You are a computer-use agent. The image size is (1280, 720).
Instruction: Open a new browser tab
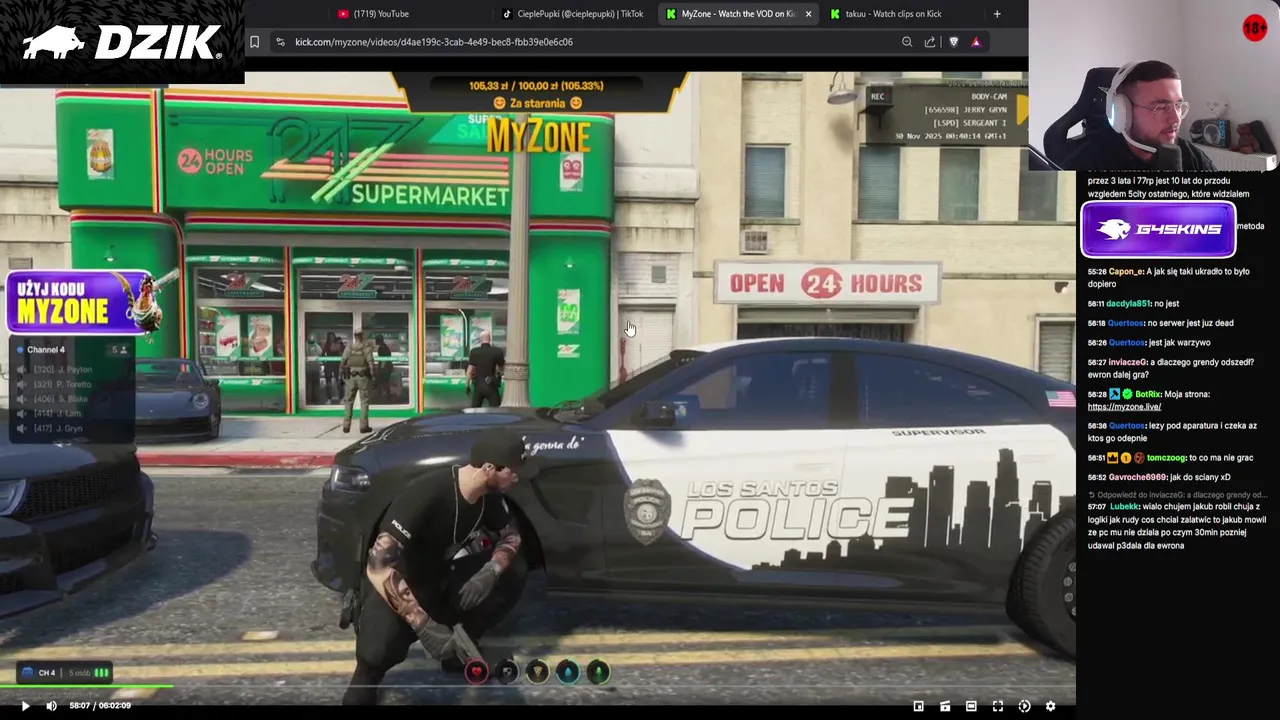point(997,14)
